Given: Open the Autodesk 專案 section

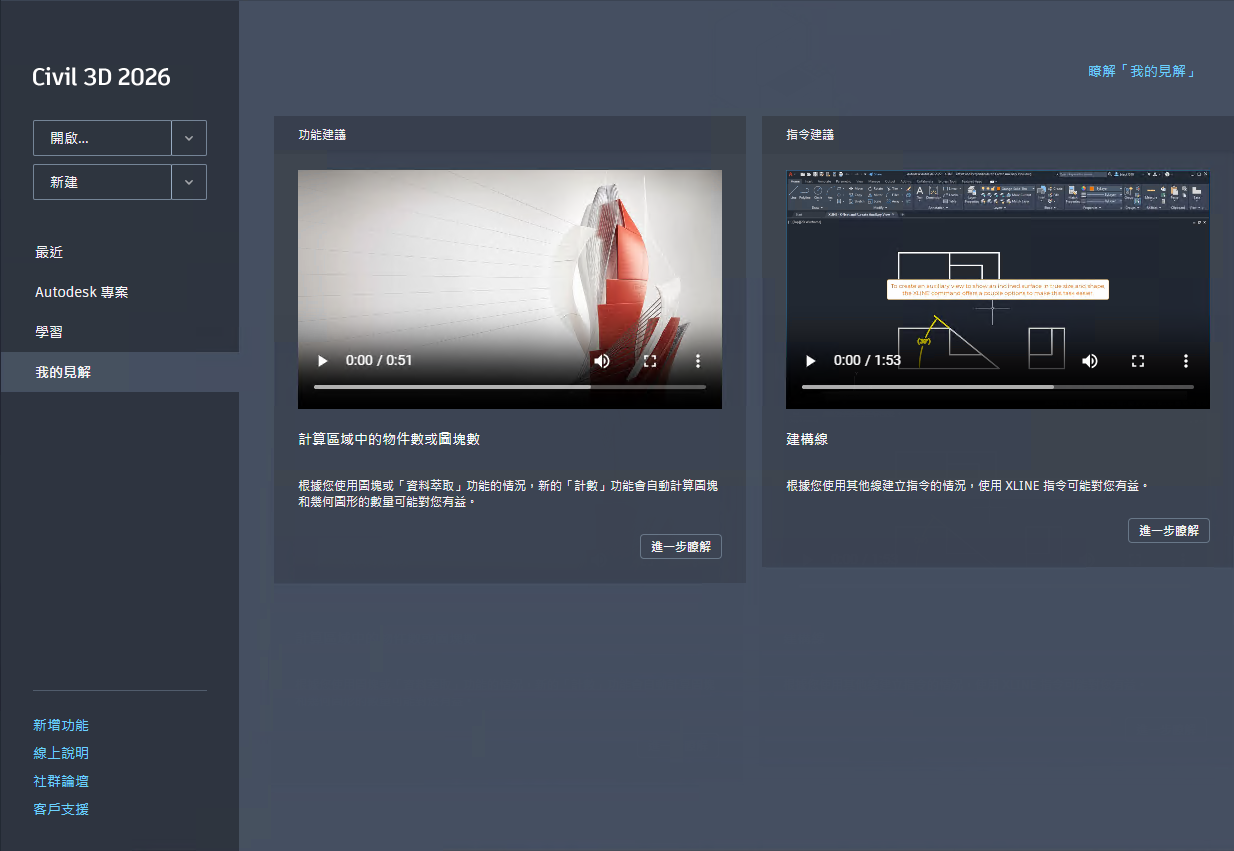Looking at the screenshot, I should click(x=119, y=292).
